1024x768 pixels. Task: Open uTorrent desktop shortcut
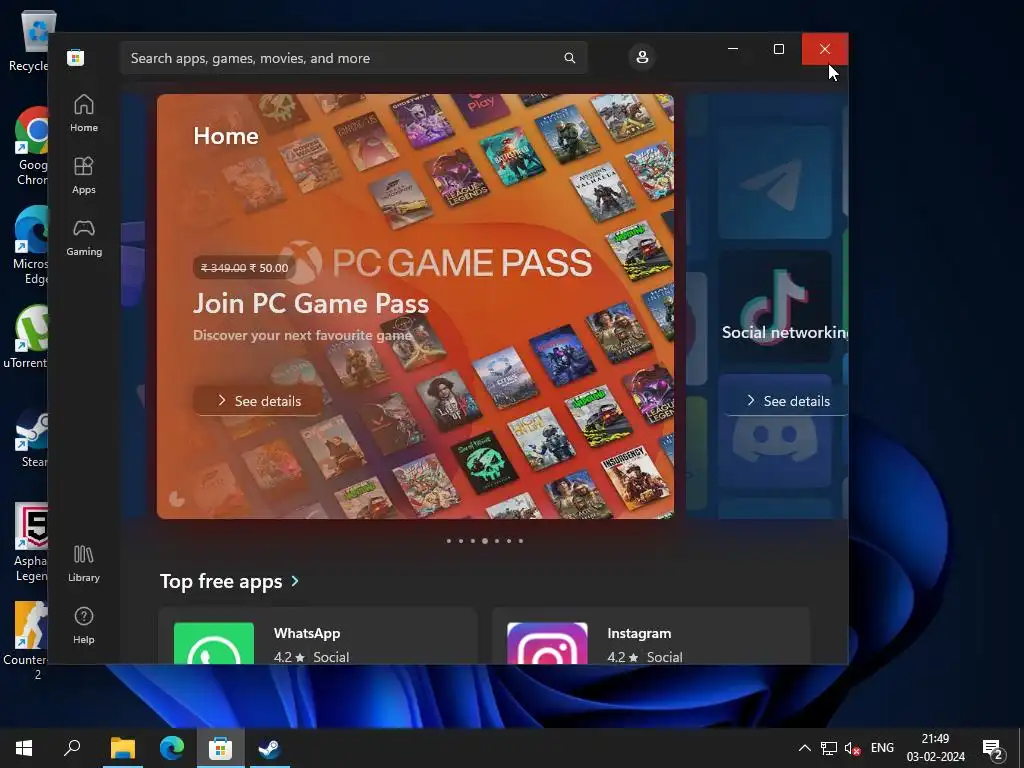point(26,336)
